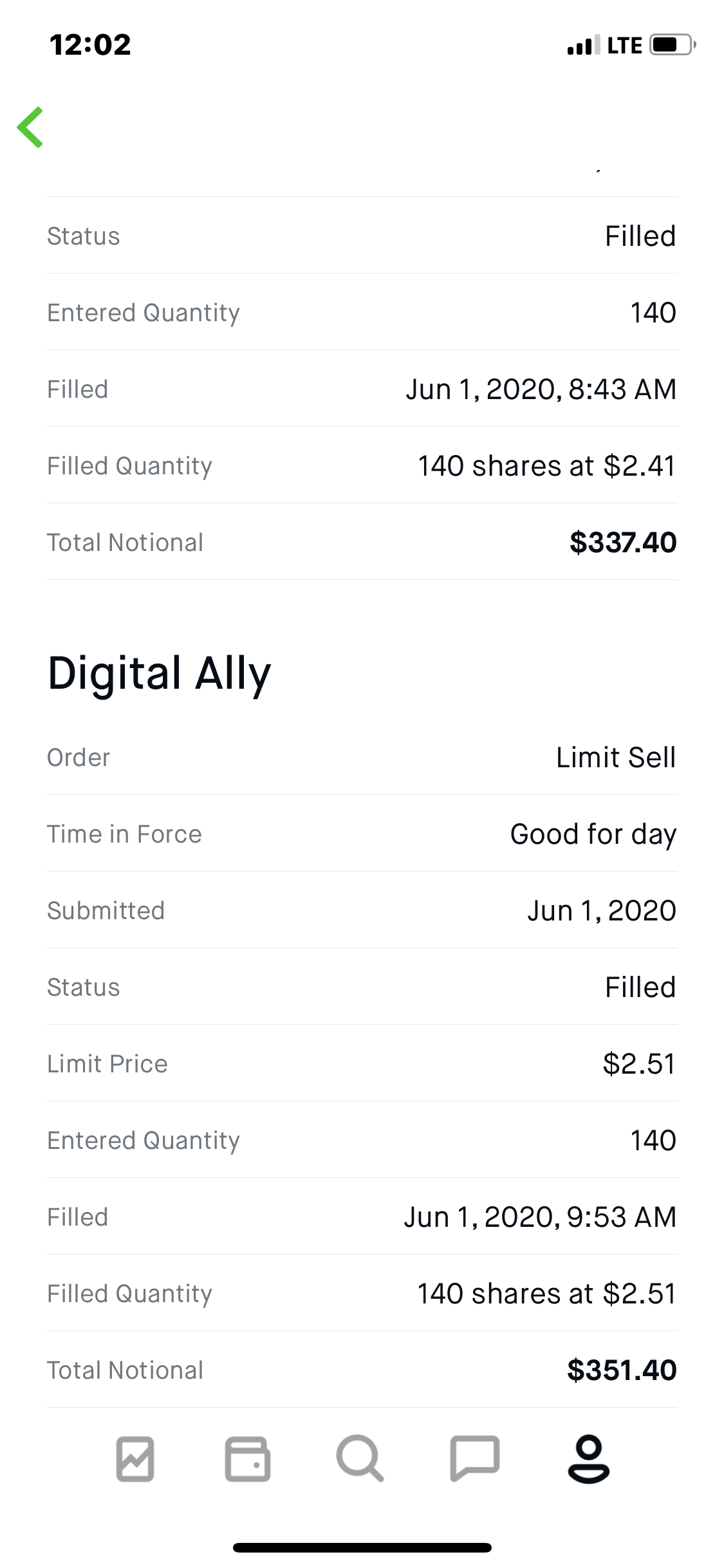Tap the Jun 1, 2020, 9:53 AM fill time
The width and height of the screenshot is (724, 1568).
540,1217
